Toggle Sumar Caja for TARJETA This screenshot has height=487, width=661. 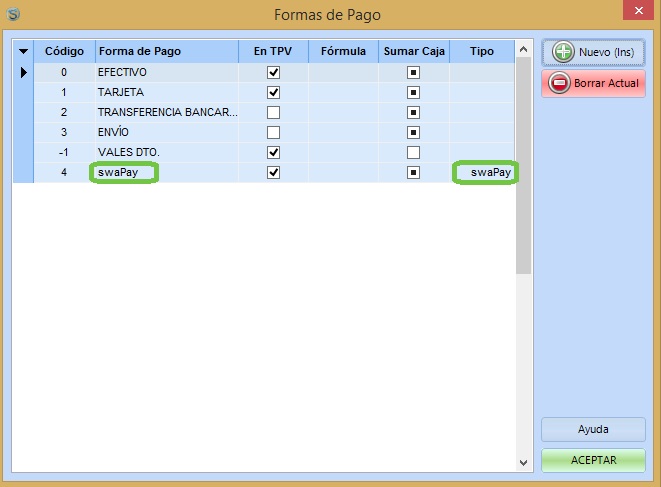413,92
